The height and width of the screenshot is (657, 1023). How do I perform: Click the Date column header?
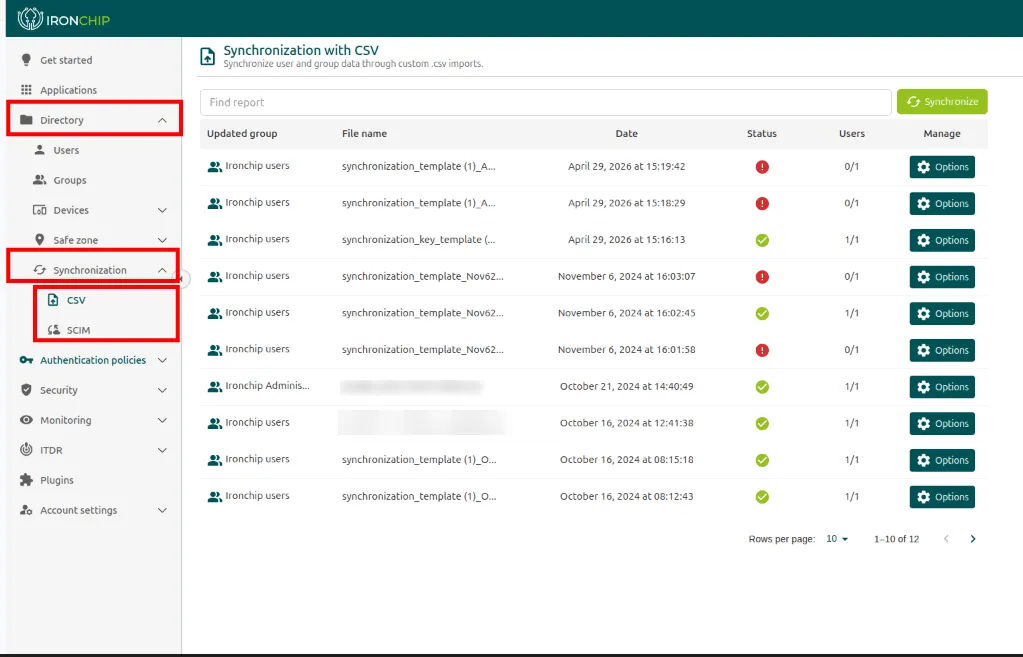click(626, 134)
